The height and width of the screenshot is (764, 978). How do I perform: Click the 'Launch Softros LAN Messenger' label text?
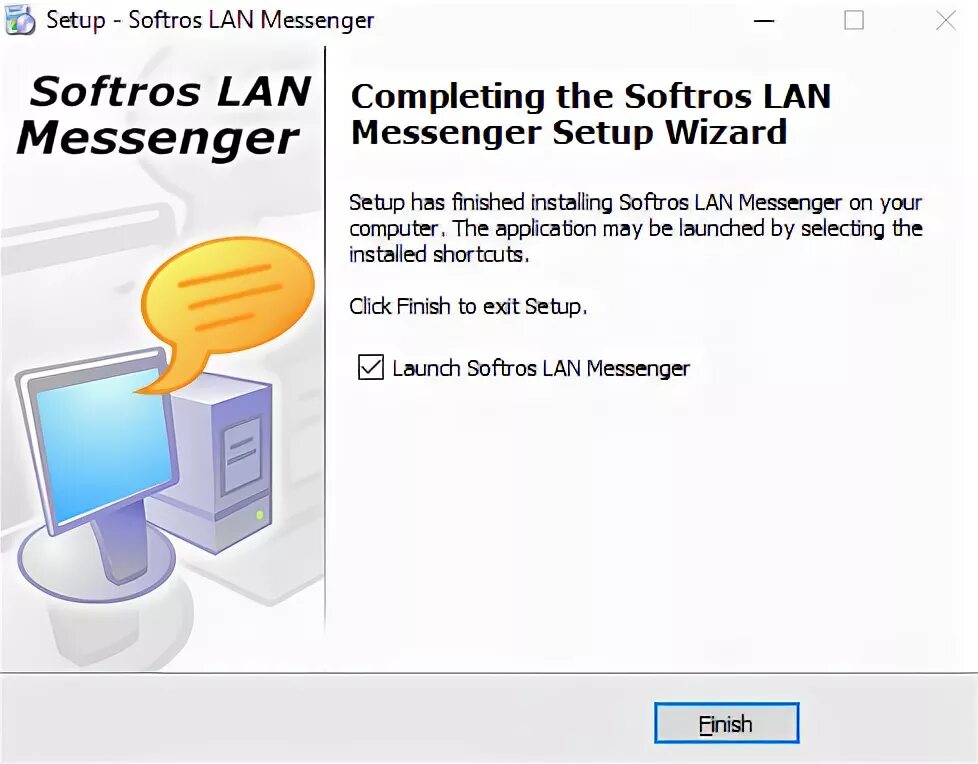[541, 368]
